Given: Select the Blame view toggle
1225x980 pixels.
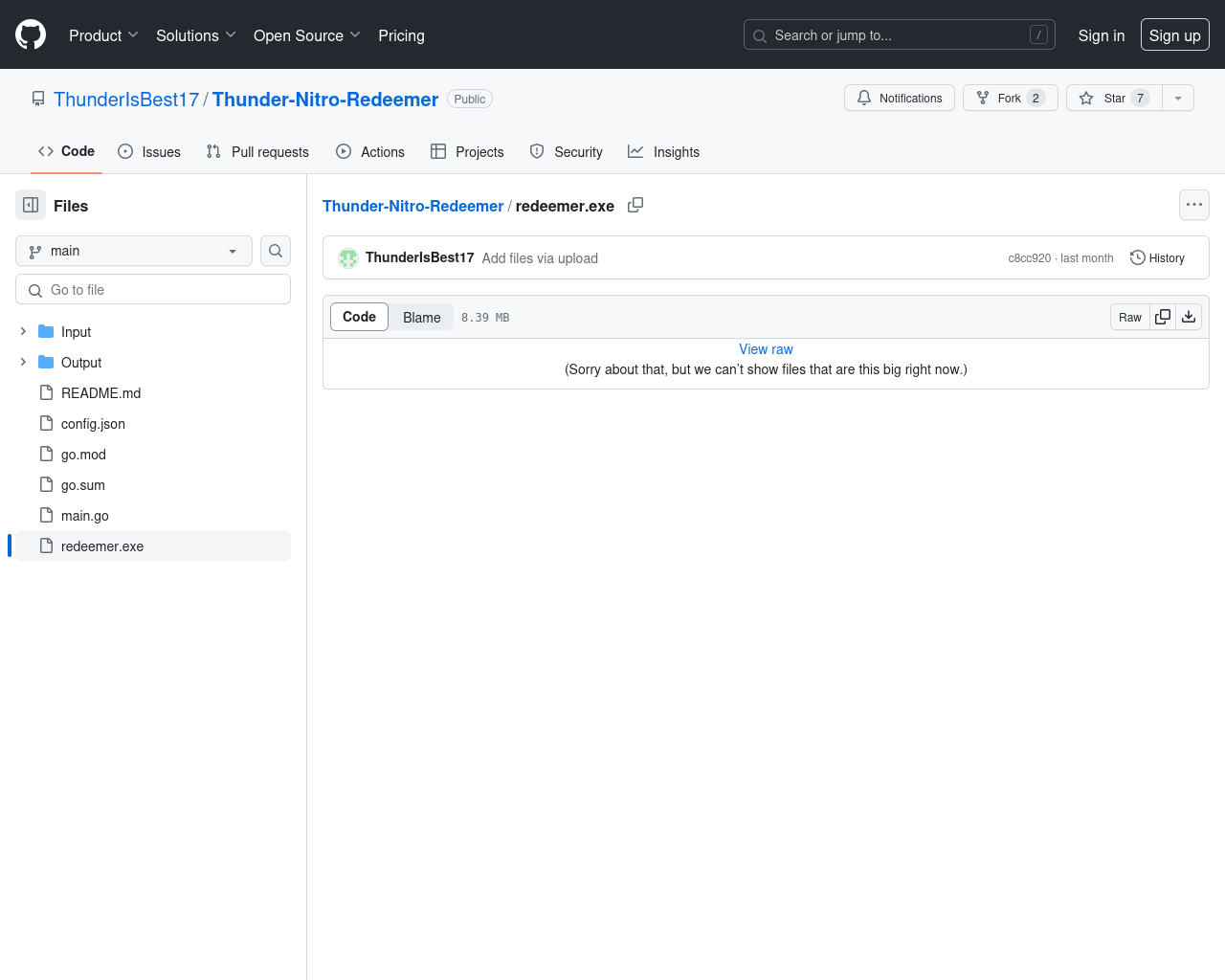Looking at the screenshot, I should pyautogui.click(x=422, y=317).
